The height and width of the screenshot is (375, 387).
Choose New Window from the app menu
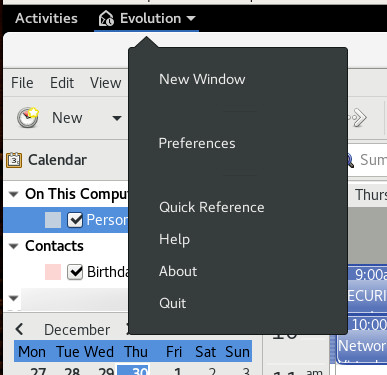[x=202, y=79]
